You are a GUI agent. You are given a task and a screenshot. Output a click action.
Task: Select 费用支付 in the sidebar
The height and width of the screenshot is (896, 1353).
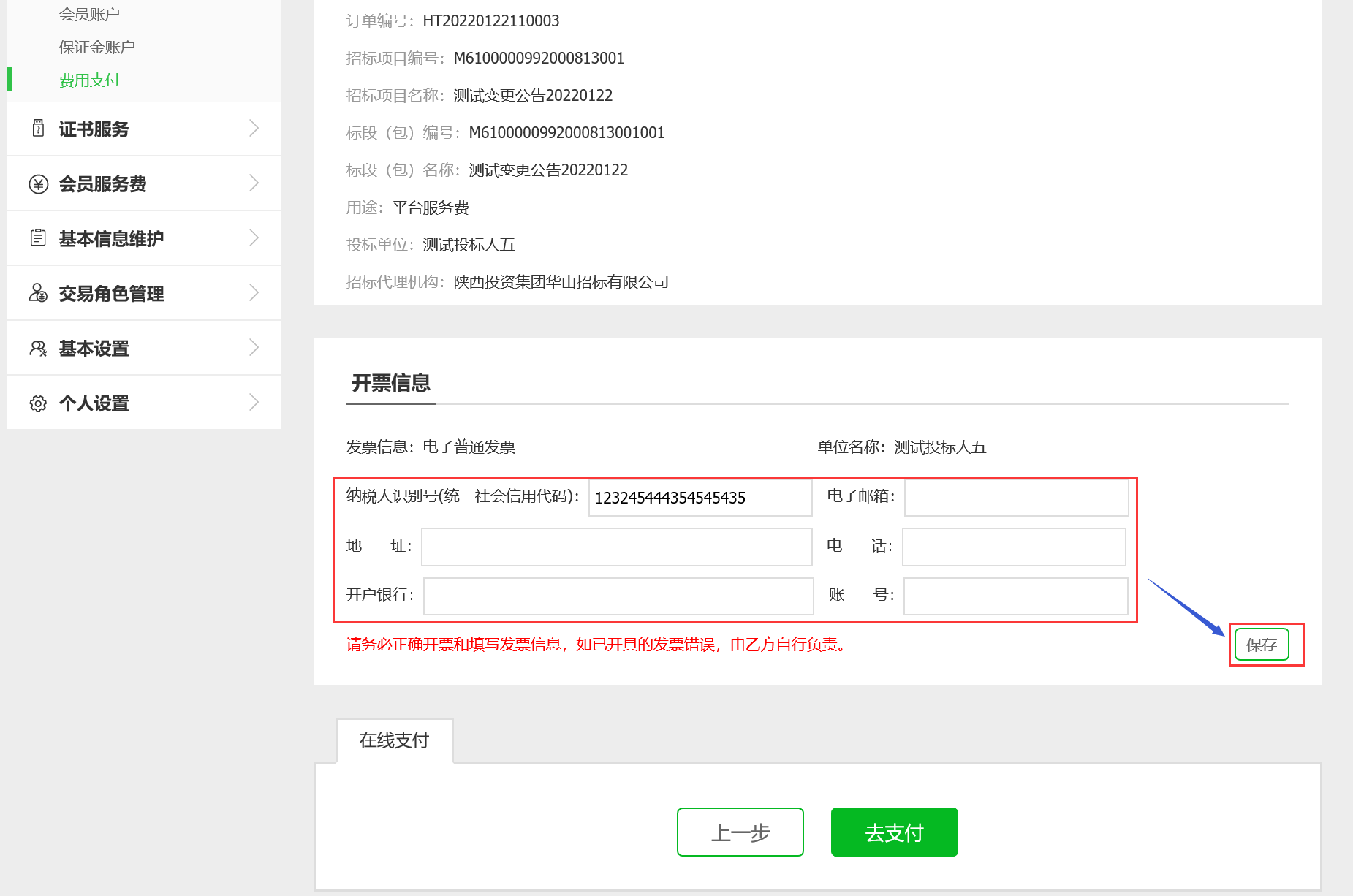pyautogui.click(x=89, y=80)
